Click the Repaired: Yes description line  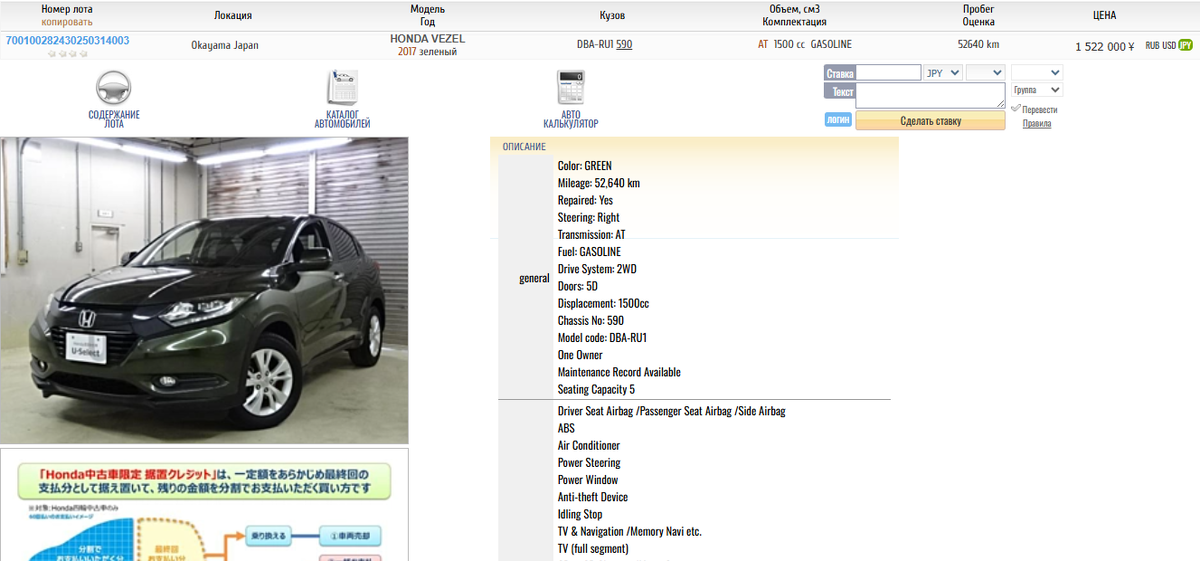coord(585,200)
